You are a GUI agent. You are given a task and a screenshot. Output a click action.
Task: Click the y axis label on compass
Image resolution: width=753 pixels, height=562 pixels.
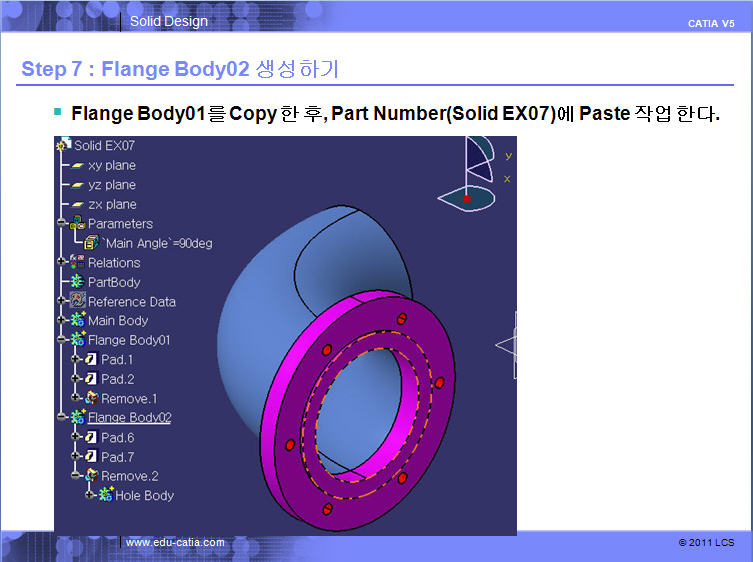(x=509, y=156)
